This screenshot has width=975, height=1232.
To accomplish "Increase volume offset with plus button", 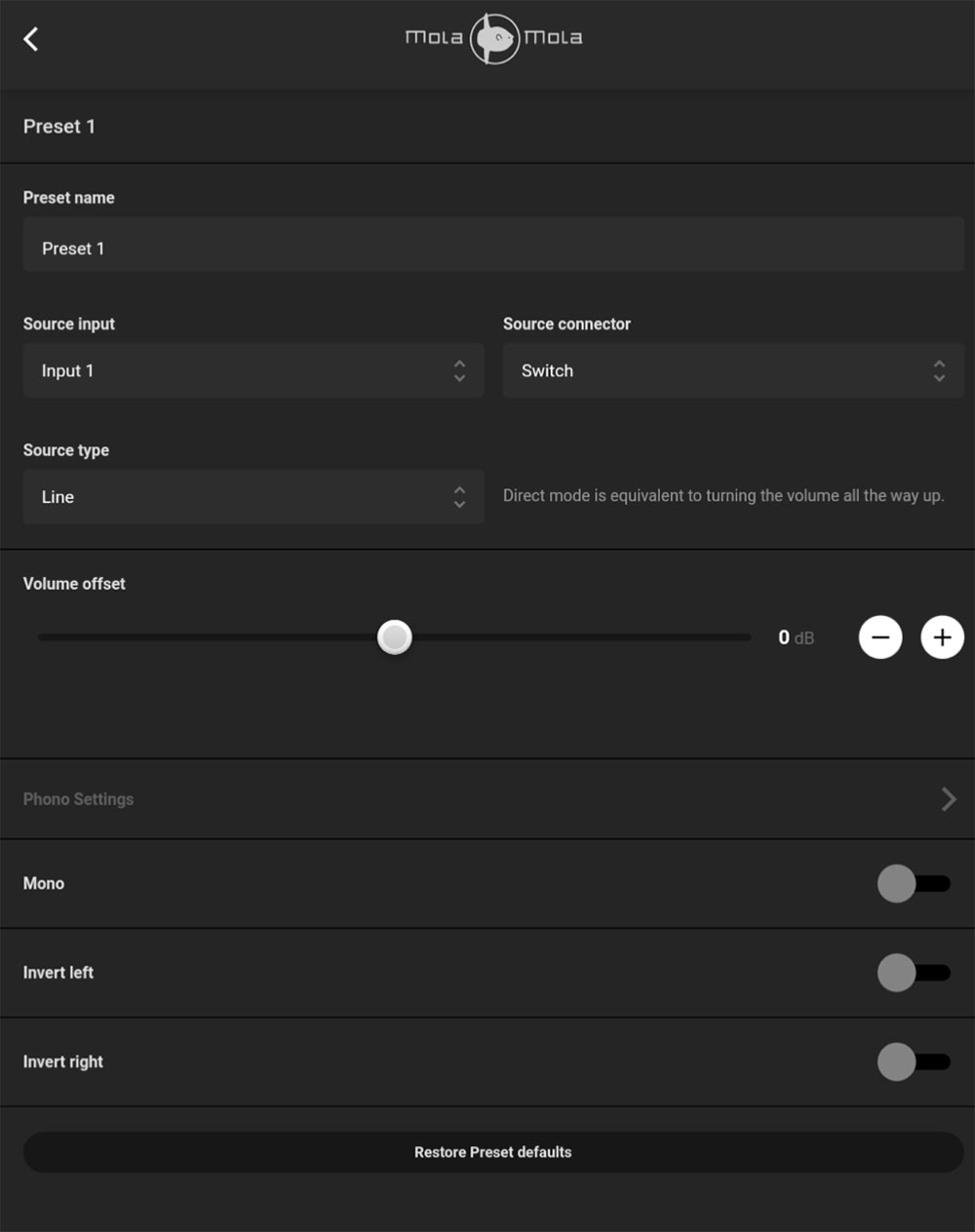I will [x=942, y=637].
